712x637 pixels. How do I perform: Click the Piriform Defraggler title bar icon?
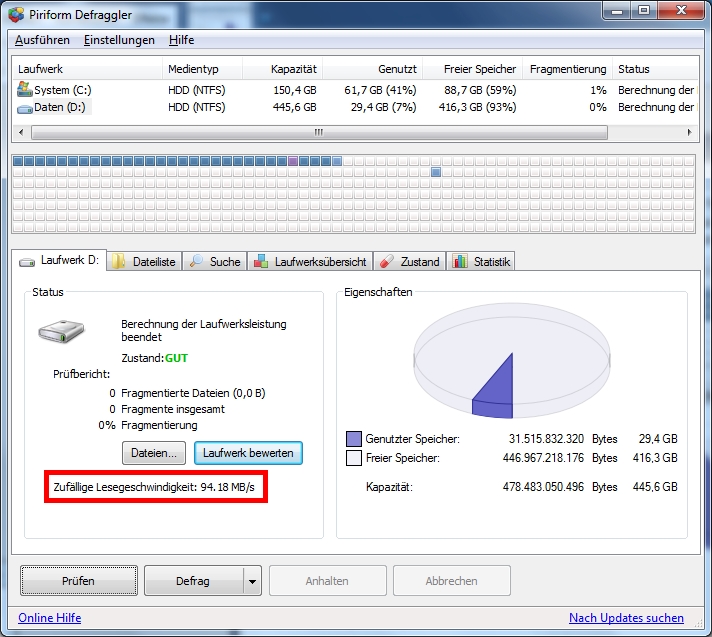click(x=16, y=15)
